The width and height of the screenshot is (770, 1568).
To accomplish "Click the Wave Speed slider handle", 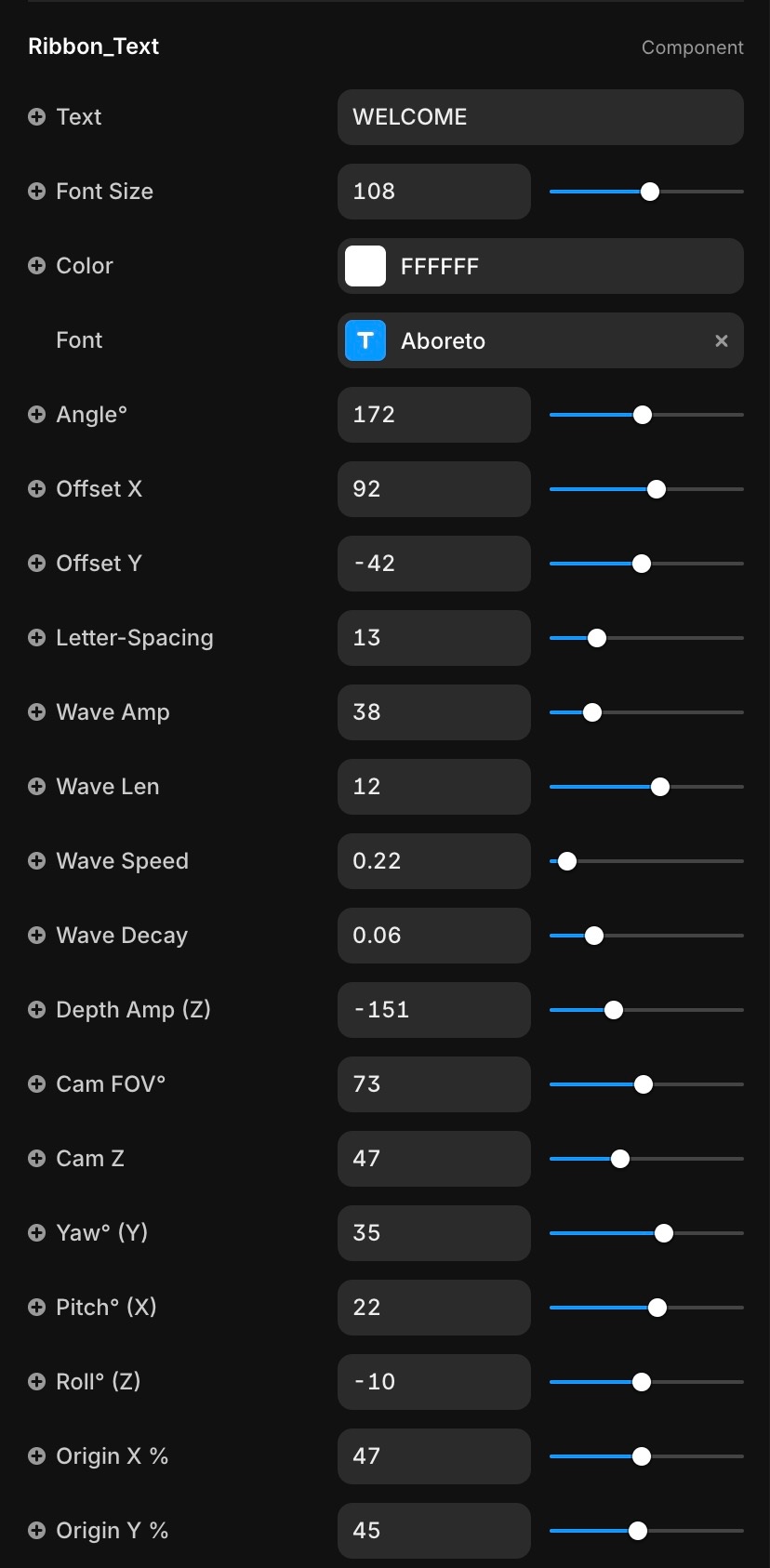I will tap(567, 861).
